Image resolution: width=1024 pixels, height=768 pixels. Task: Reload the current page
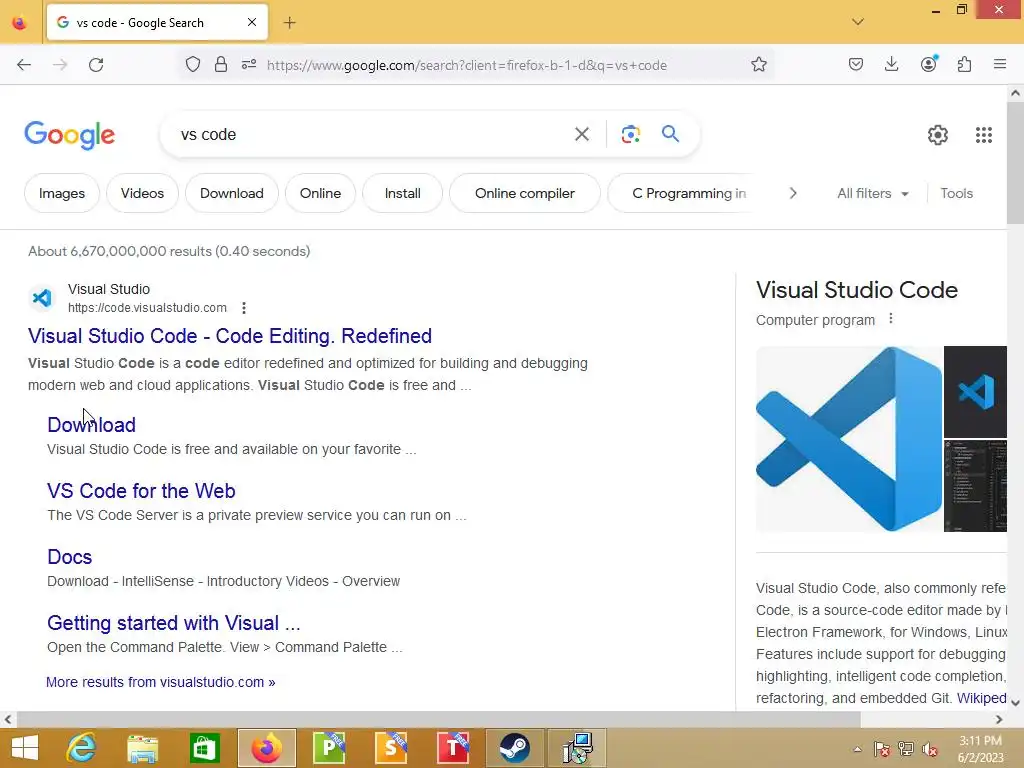point(96,65)
